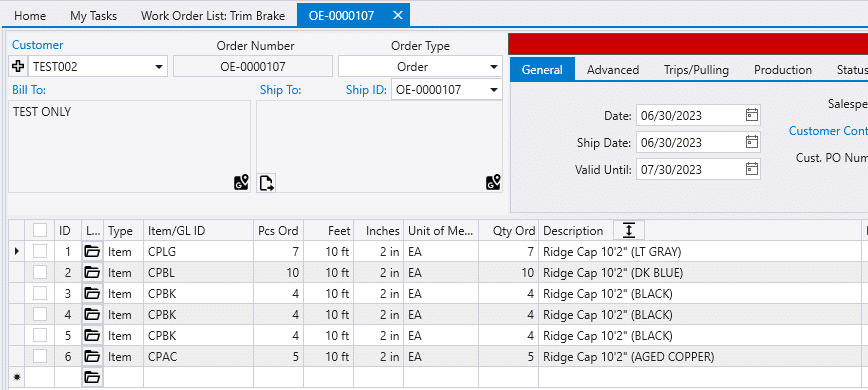868x390 pixels.
Task: Click the Order Number field OE-0000107
Action: [x=253, y=67]
